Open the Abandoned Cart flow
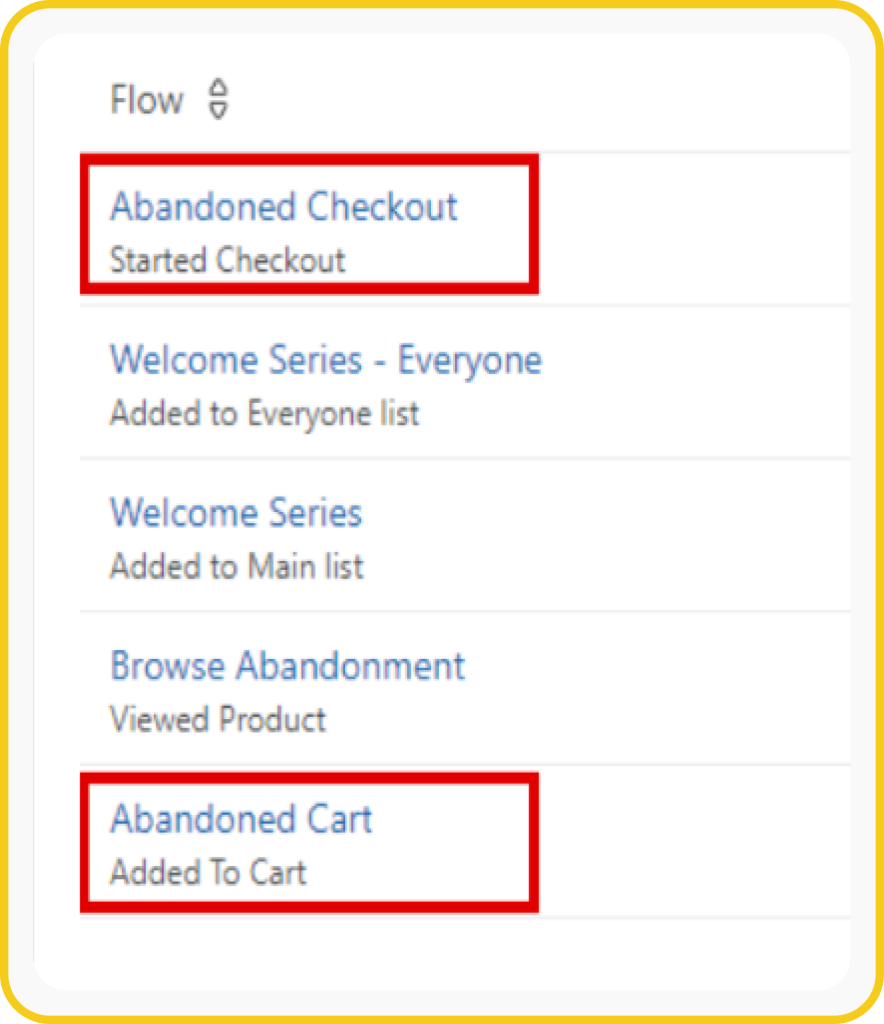Image resolution: width=884 pixels, height=1024 pixels. click(x=241, y=820)
